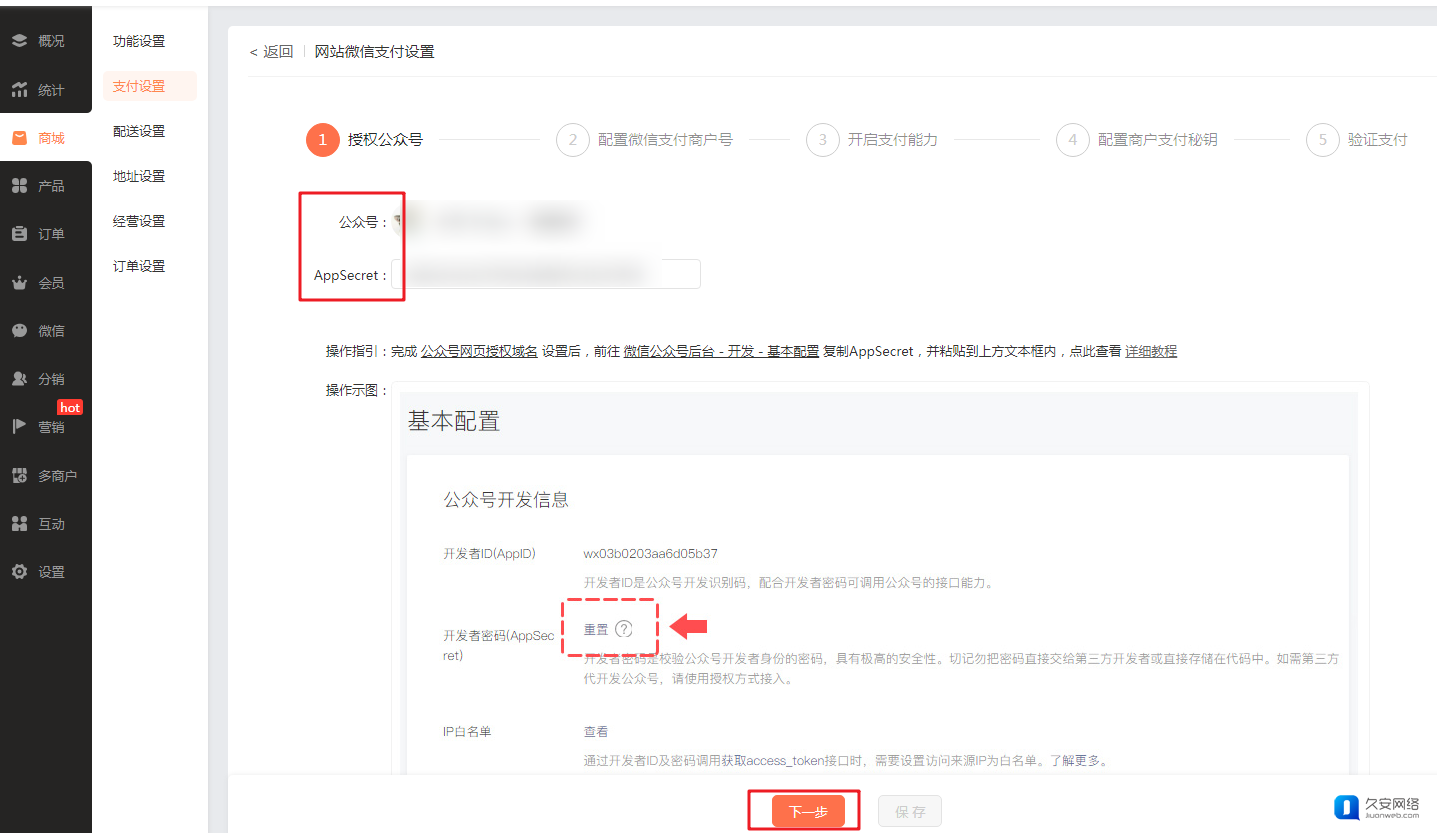Click the 分销 distribution people icon
1437x833 pixels.
coord(19,379)
